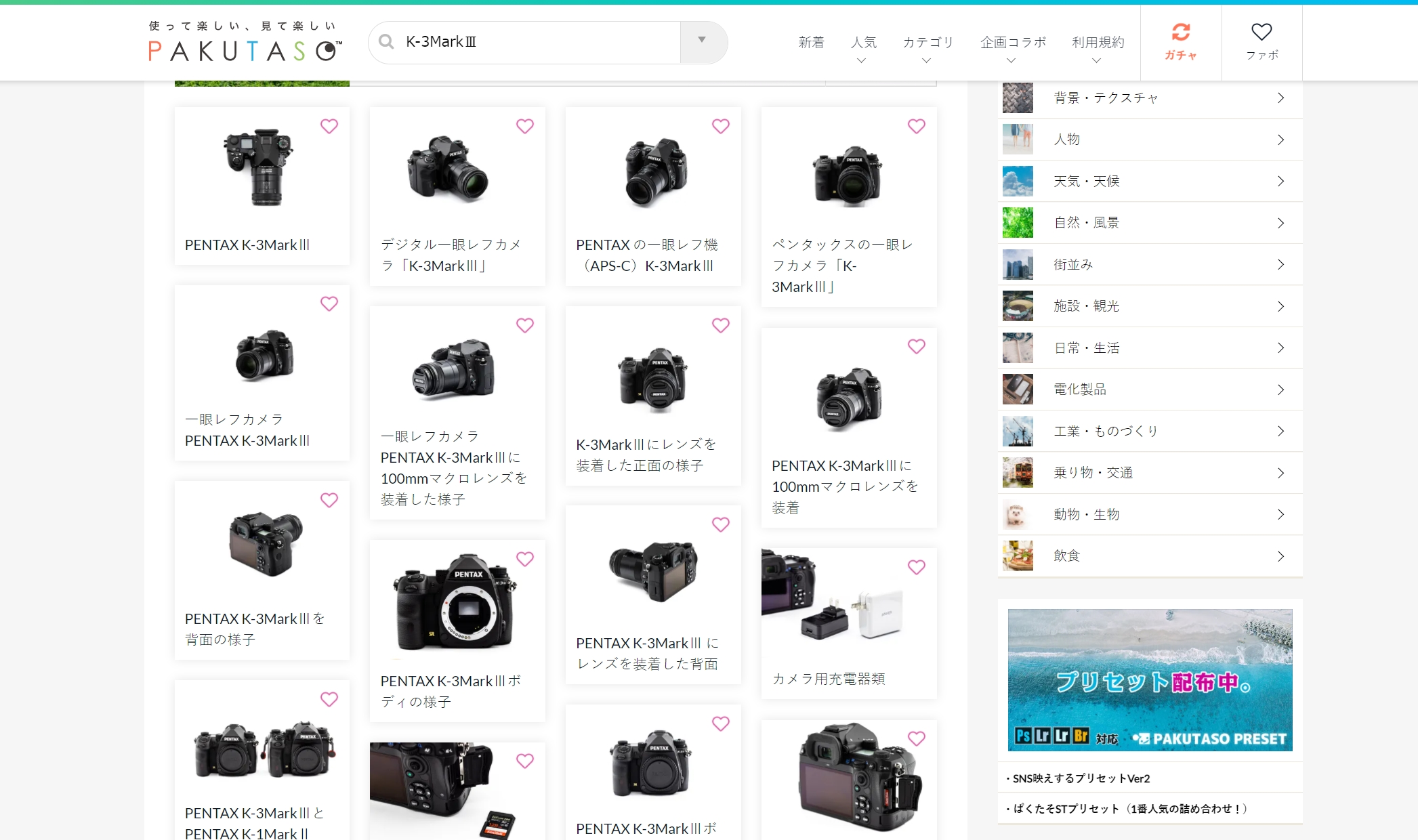Favorite the カメラ用充電器類 card heart

(x=917, y=567)
